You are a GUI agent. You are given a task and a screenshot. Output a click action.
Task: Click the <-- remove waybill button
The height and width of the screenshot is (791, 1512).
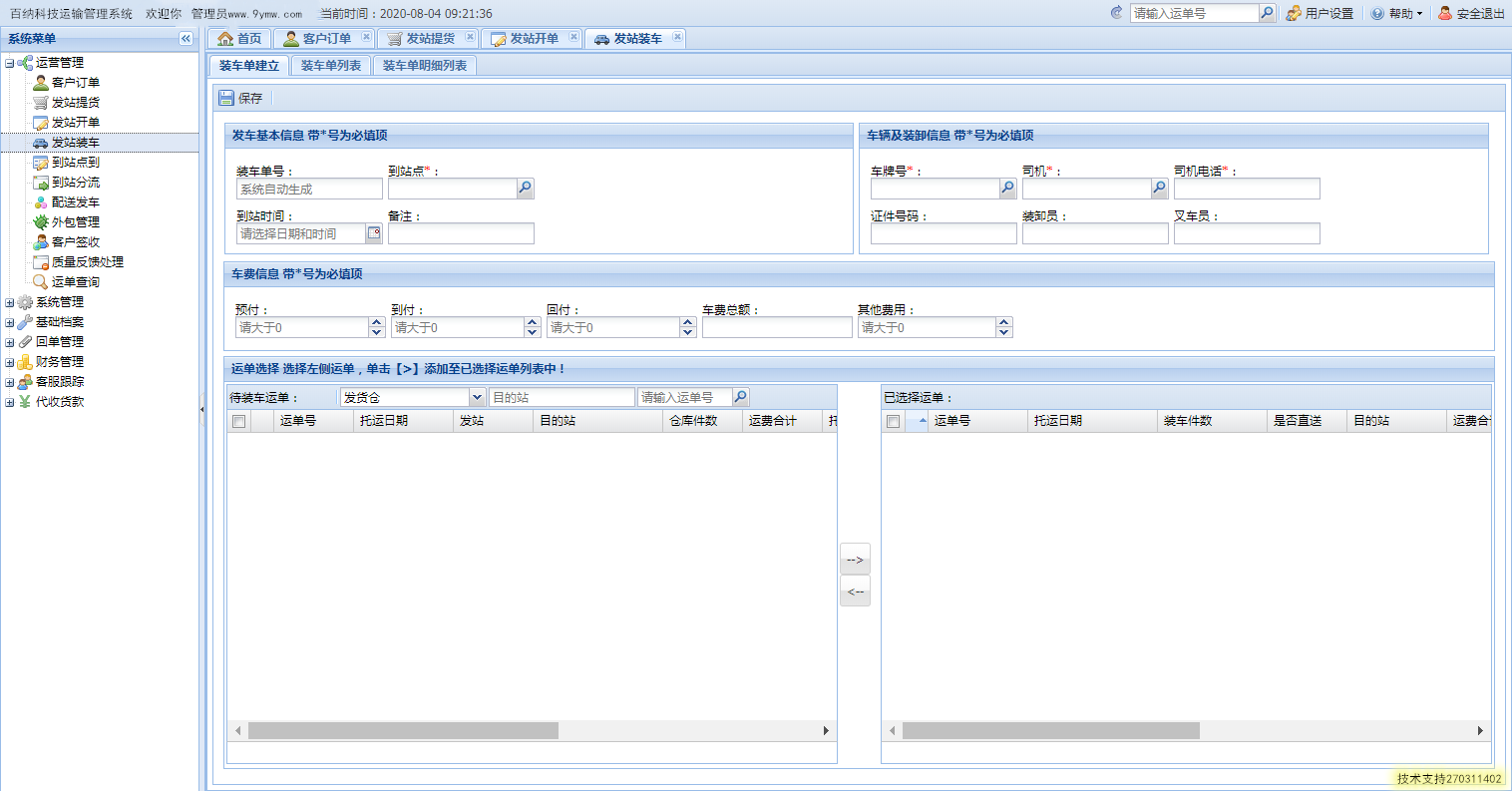[855, 592]
